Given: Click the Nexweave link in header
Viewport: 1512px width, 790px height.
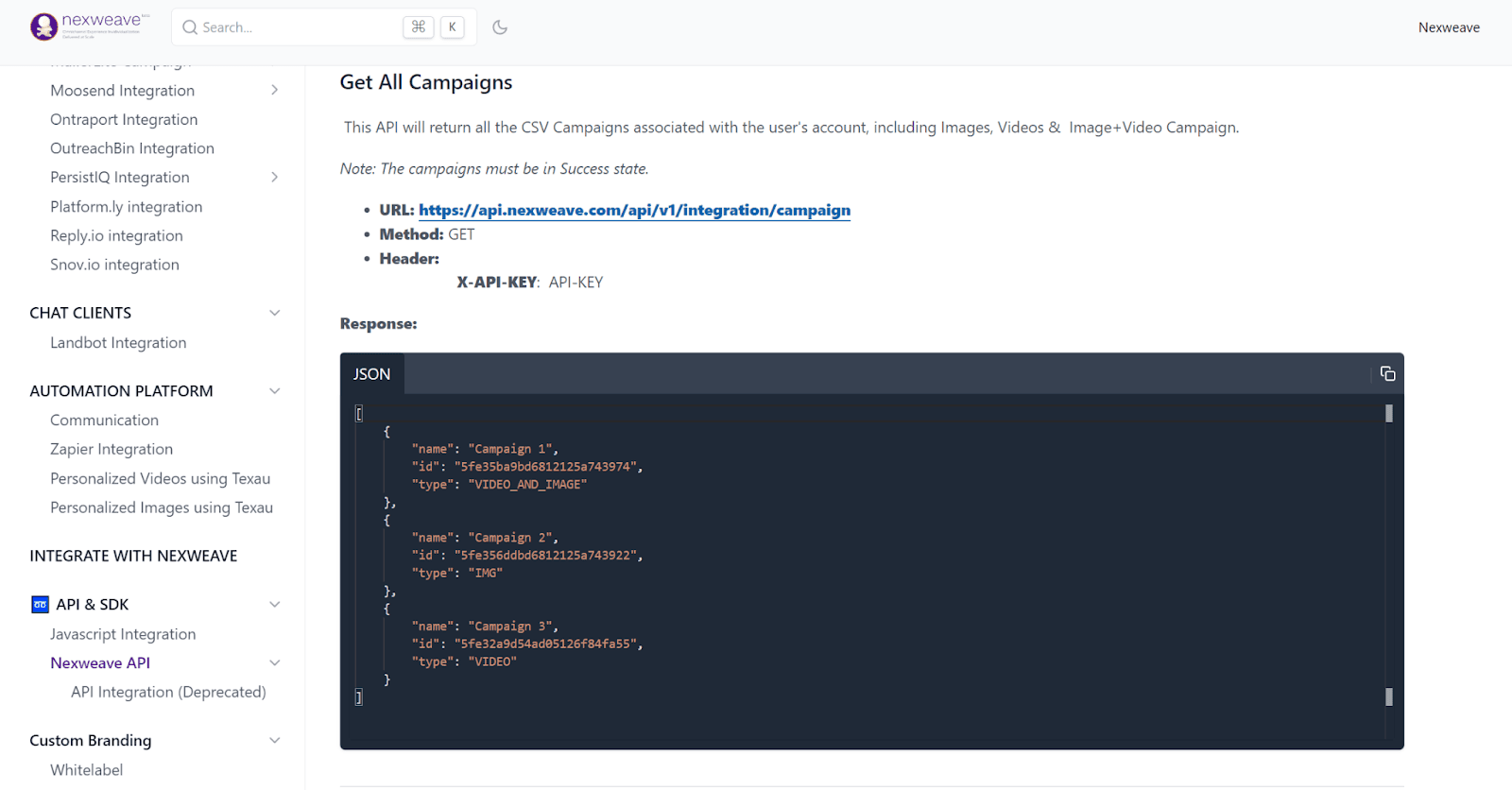Looking at the screenshot, I should [1448, 27].
